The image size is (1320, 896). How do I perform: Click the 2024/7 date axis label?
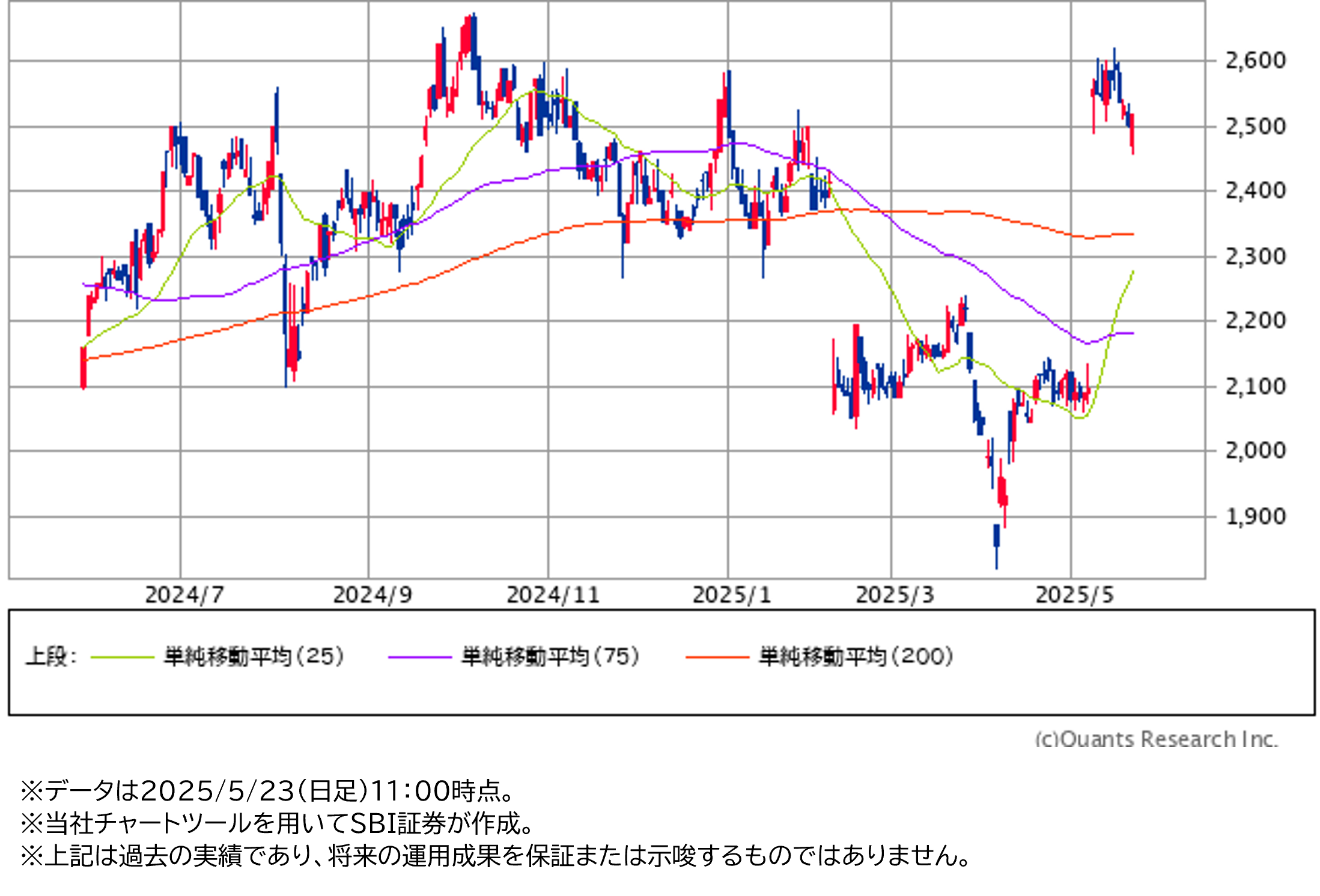[184, 595]
